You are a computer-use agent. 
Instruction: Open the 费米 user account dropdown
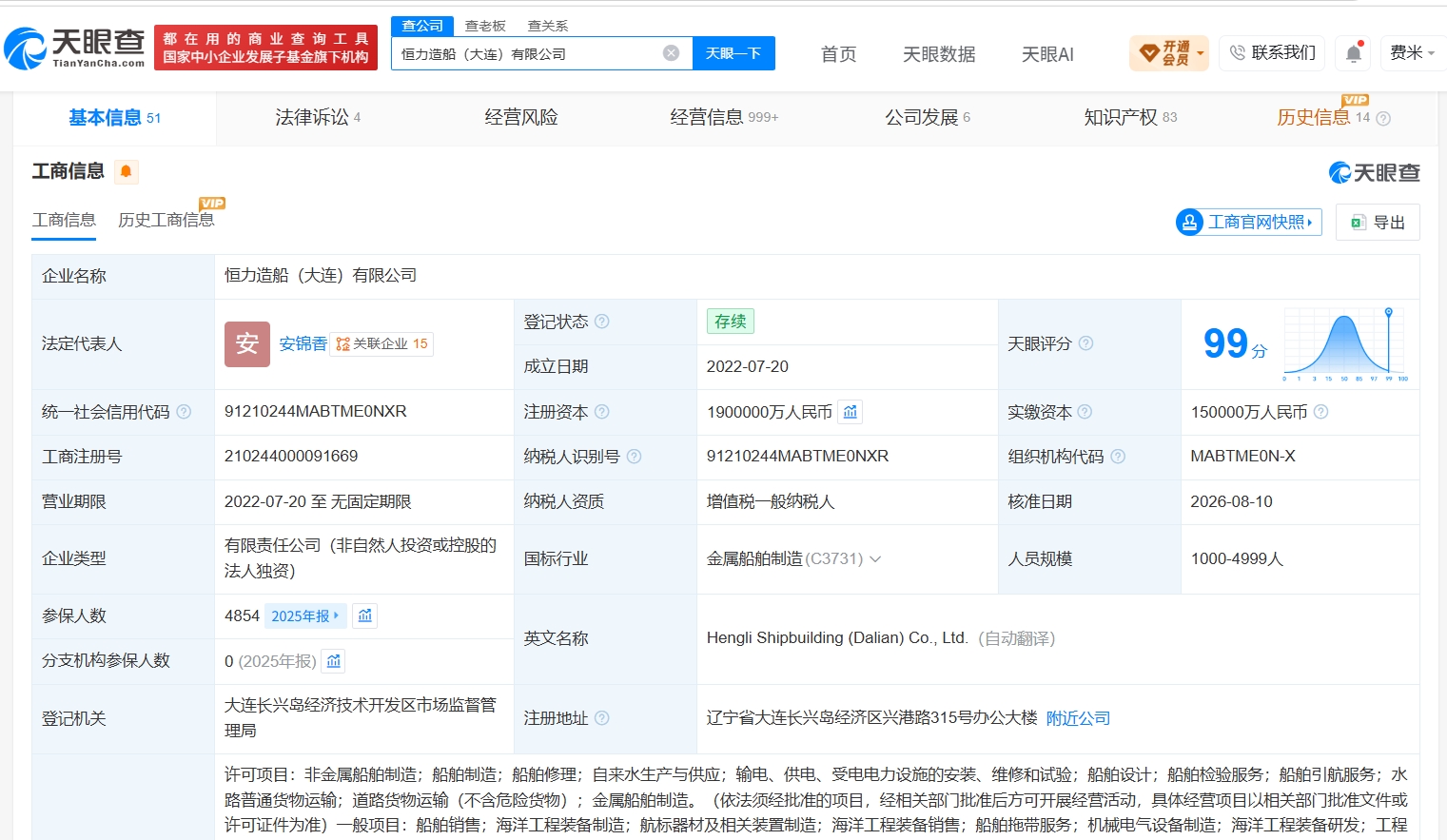coord(1412,53)
